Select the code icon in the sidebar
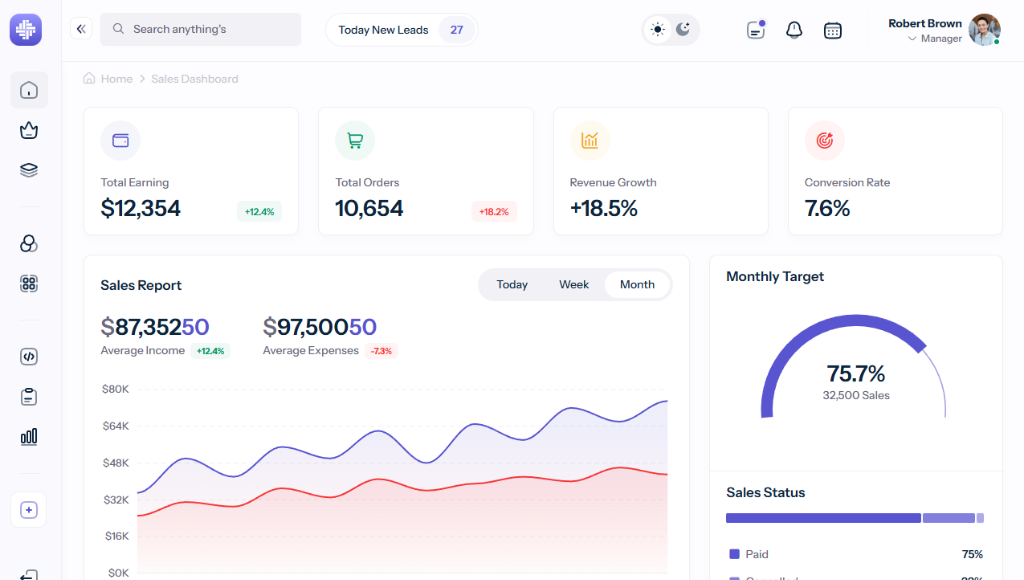 coord(28,356)
